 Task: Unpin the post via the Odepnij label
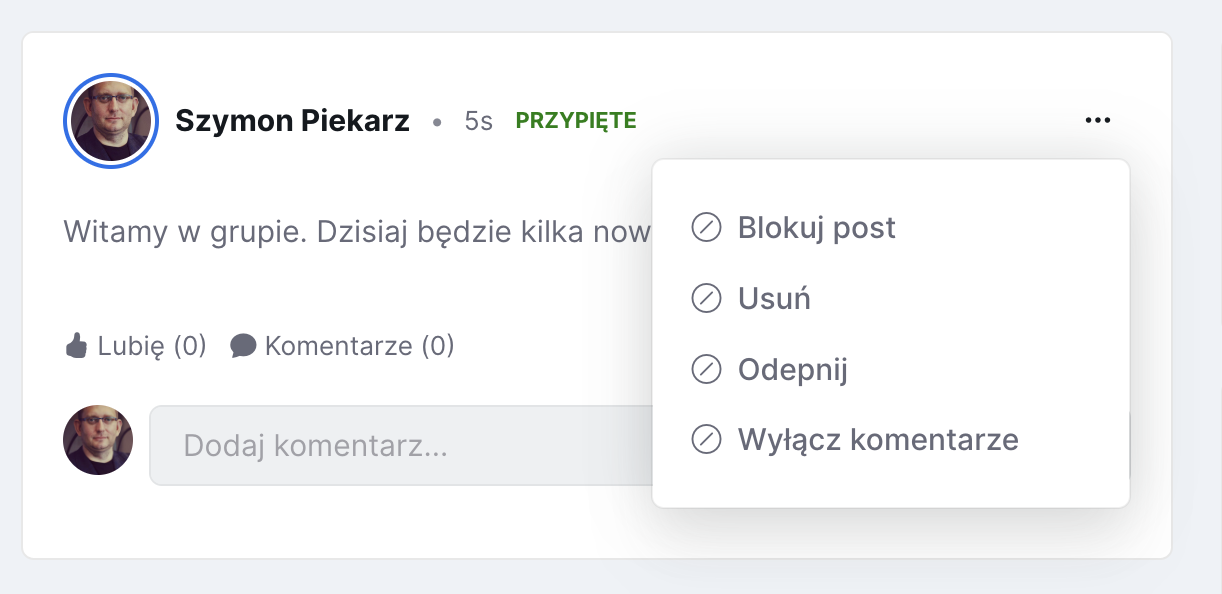tap(792, 370)
